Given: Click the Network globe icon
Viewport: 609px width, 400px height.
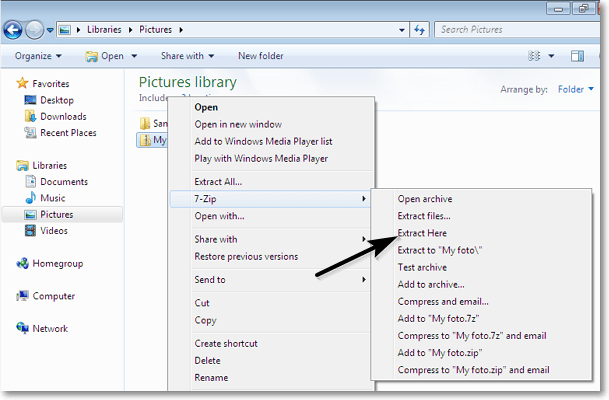Looking at the screenshot, I should coord(22,328).
